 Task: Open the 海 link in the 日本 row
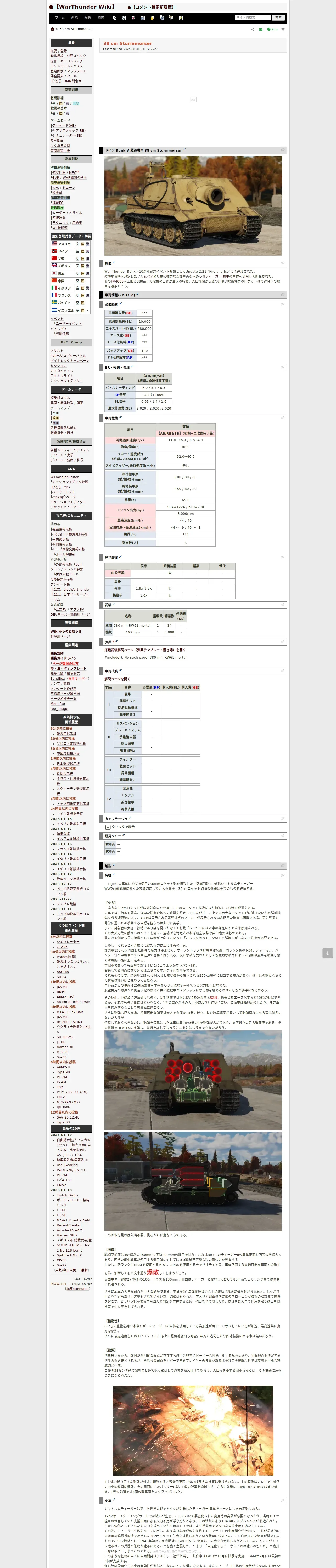point(88,273)
